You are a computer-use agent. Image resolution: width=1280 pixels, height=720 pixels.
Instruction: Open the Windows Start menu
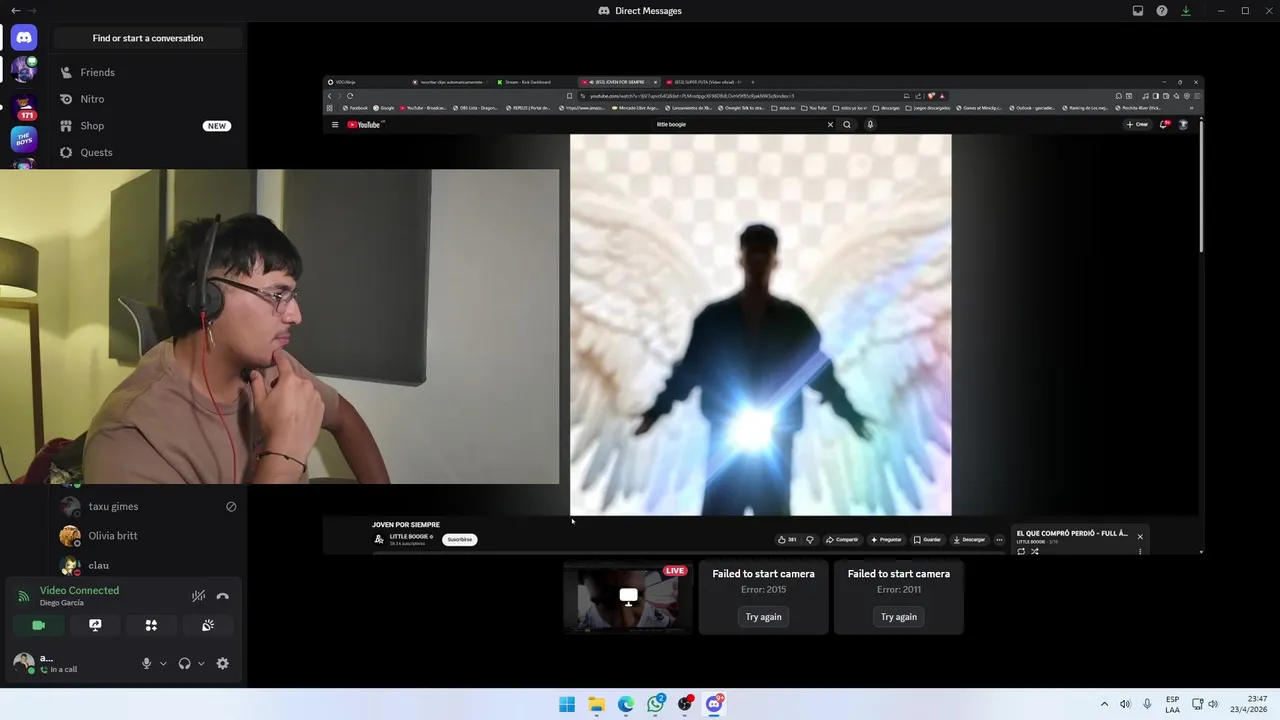(x=567, y=704)
